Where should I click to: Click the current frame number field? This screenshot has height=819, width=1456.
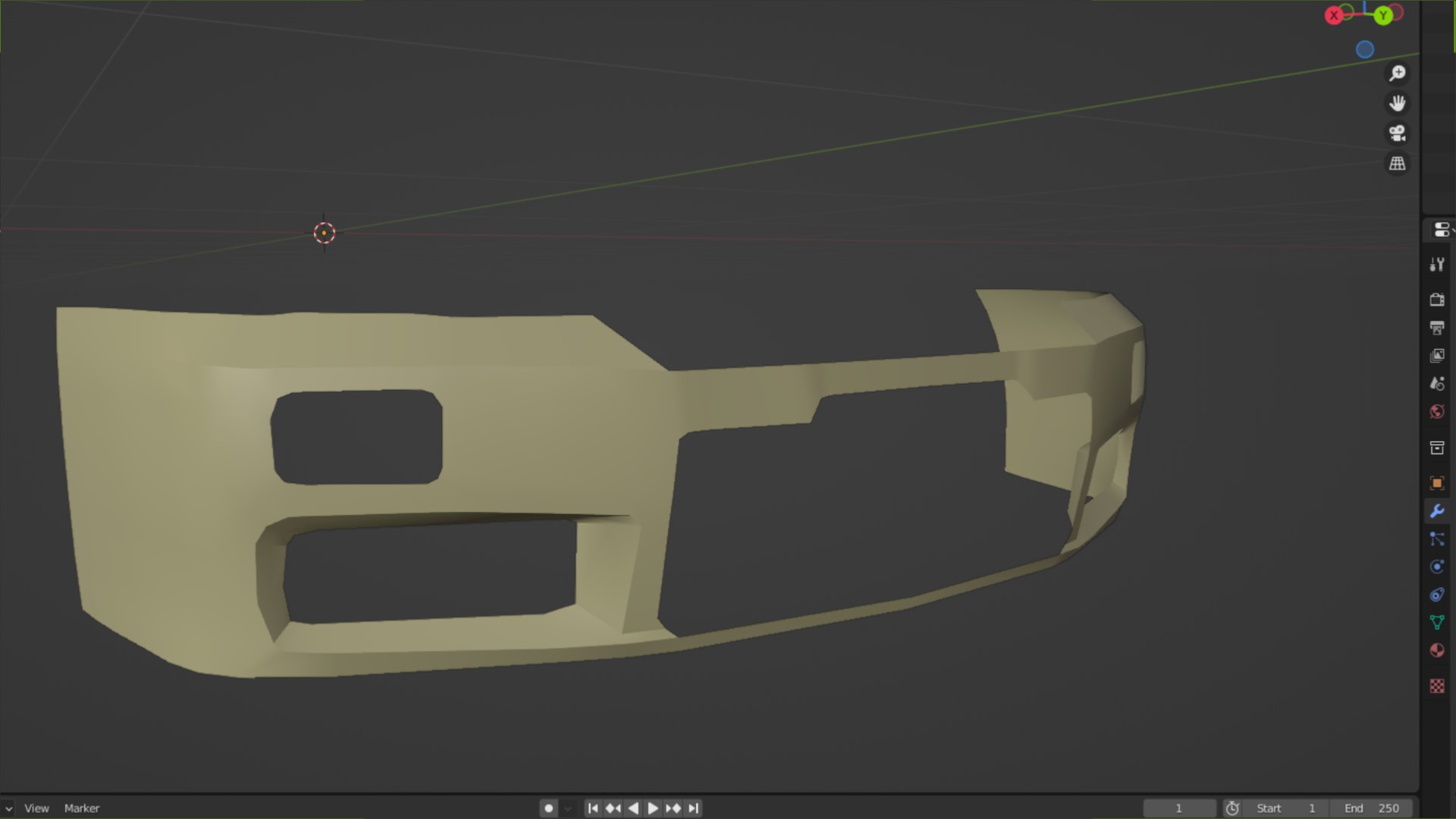click(x=1178, y=808)
